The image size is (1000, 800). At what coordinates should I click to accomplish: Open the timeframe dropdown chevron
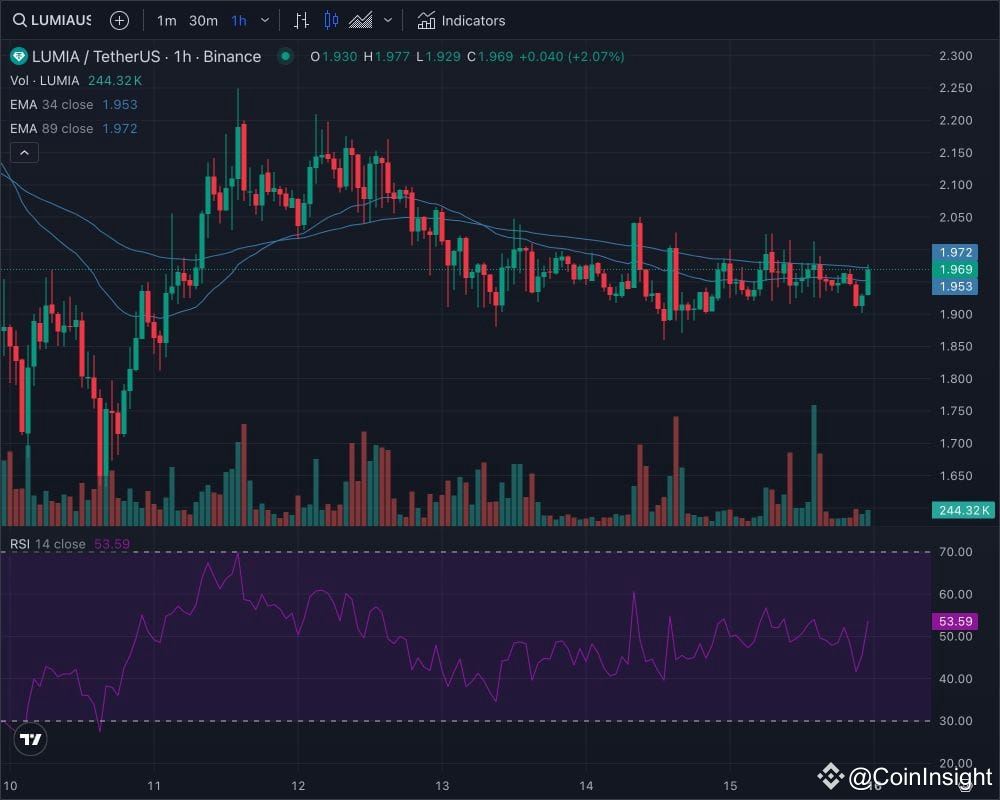(x=264, y=20)
